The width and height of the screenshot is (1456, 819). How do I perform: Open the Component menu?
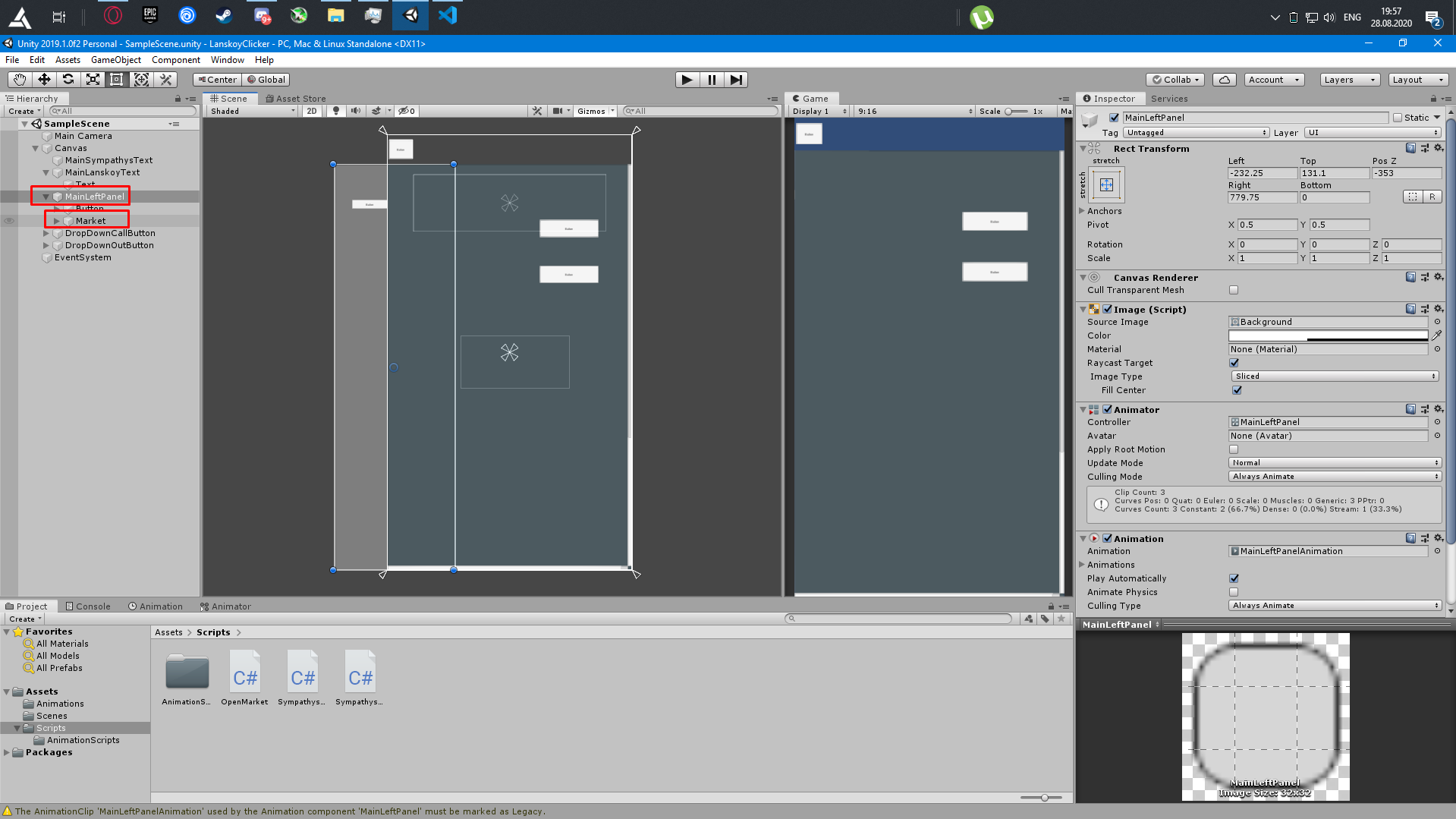click(175, 60)
